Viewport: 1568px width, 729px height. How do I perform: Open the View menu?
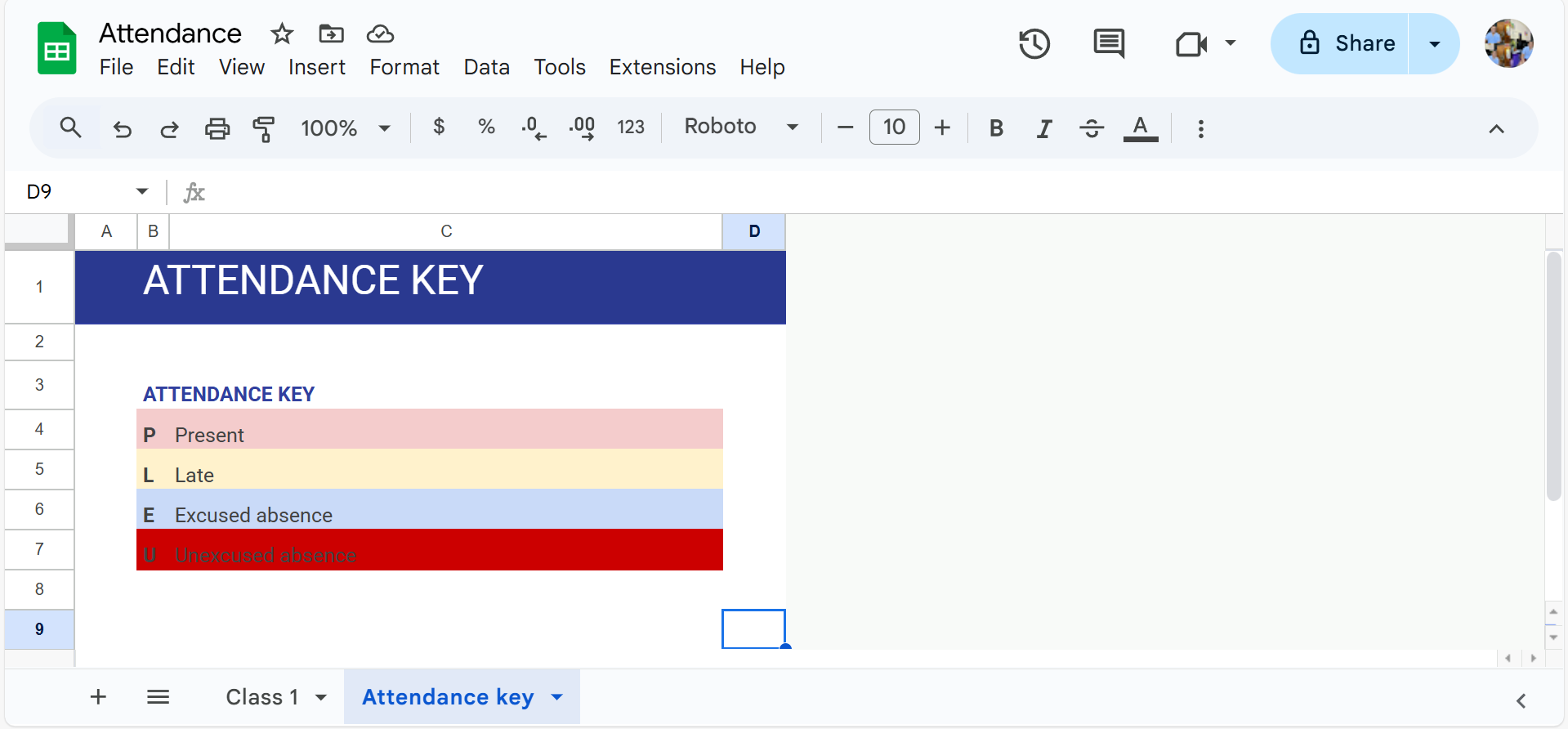pyautogui.click(x=242, y=67)
